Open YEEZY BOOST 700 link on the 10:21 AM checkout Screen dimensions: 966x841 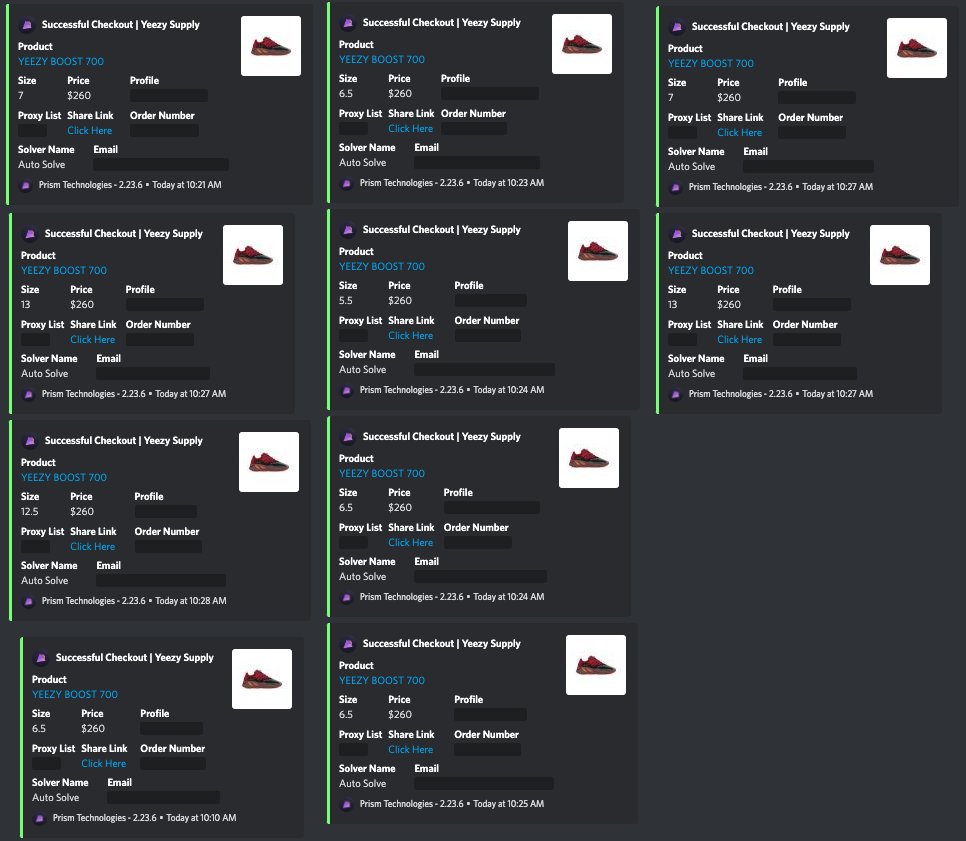coord(61,62)
